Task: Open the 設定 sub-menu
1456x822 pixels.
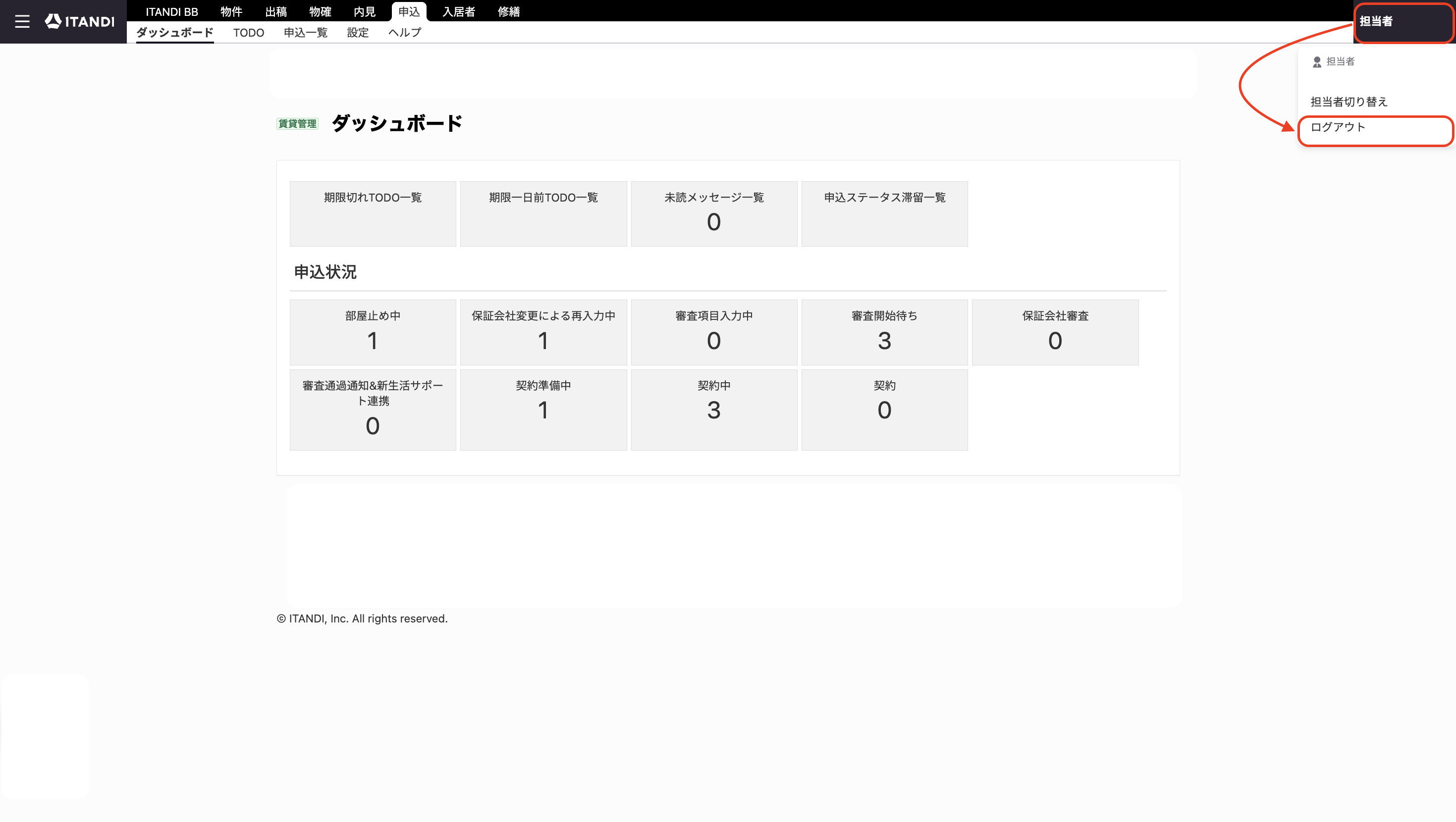Action: coord(358,32)
